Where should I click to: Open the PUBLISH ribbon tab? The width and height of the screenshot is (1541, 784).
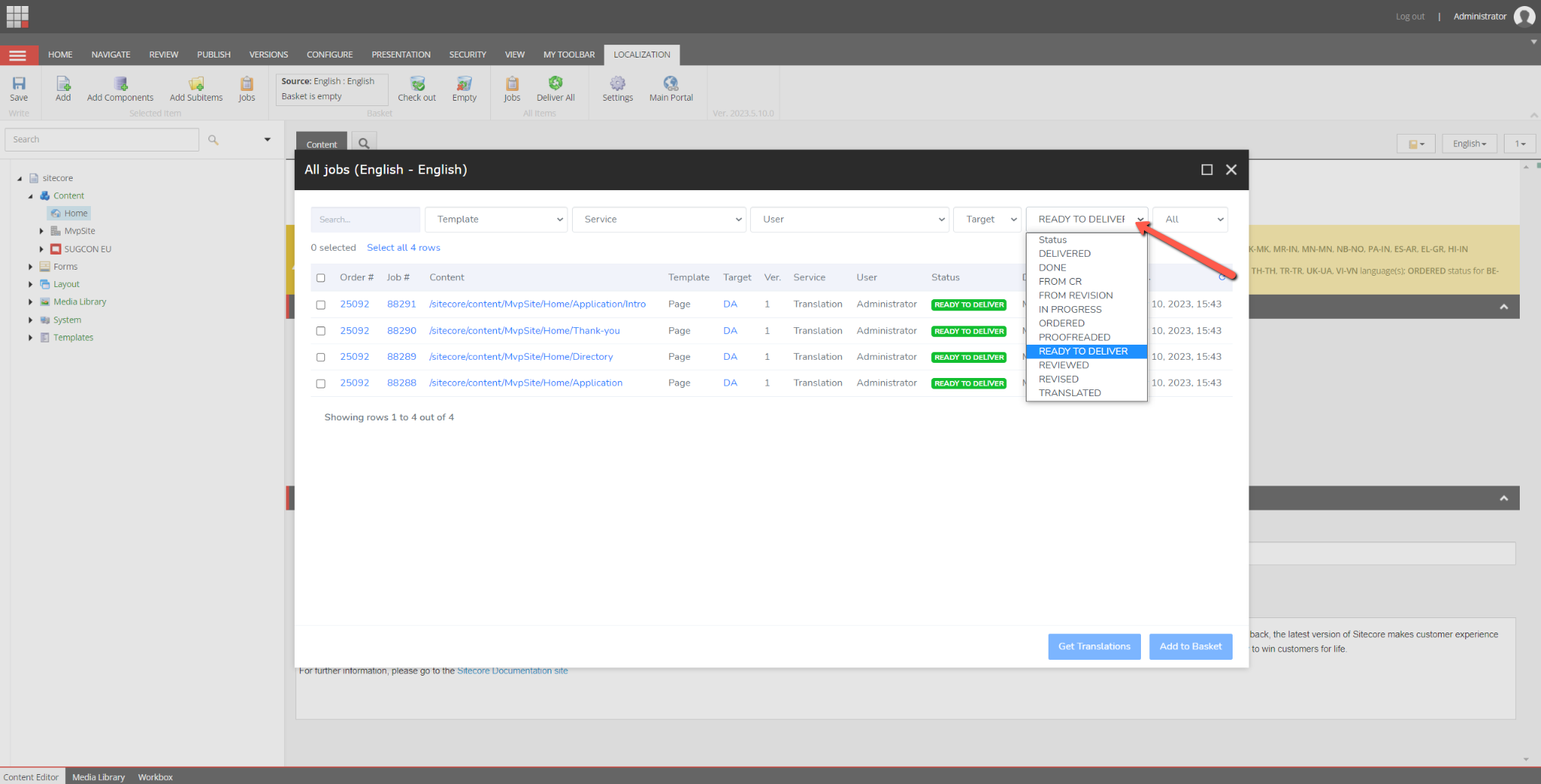tap(214, 55)
